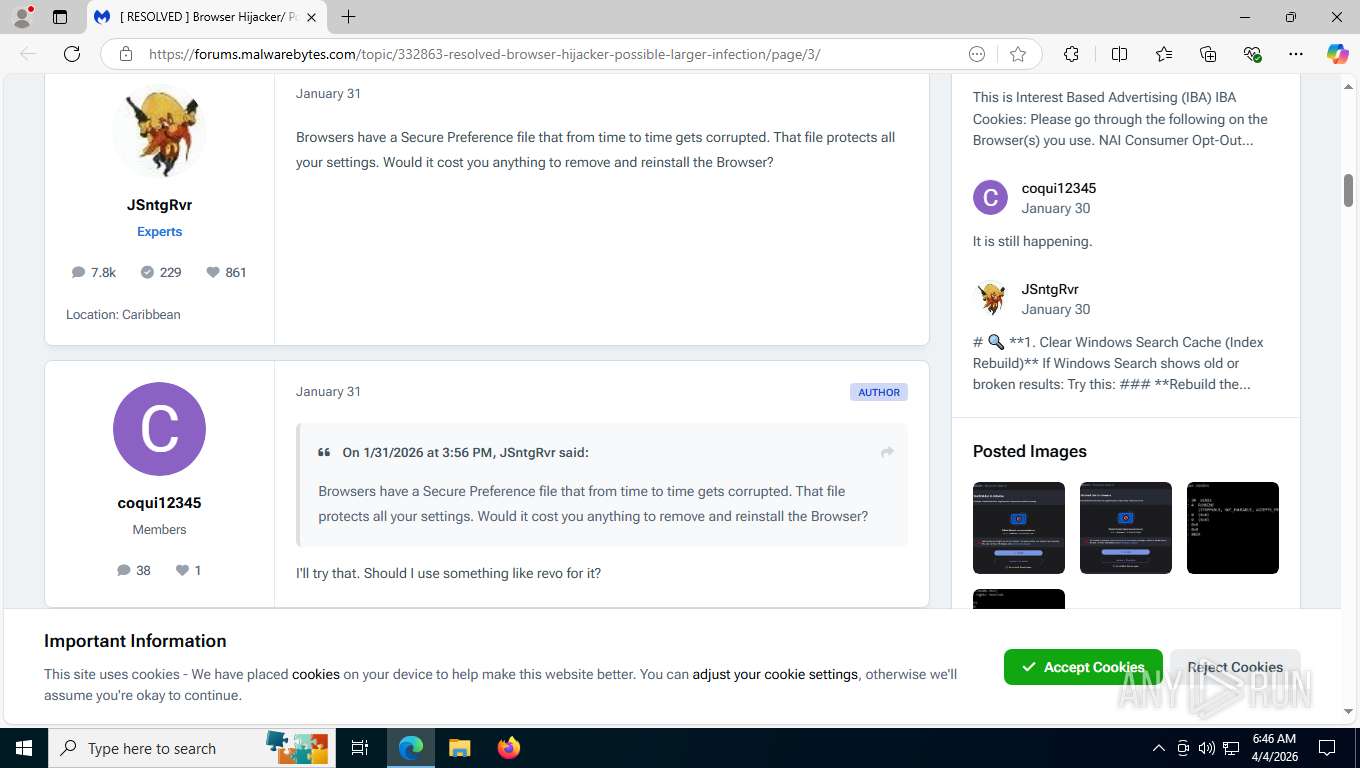View site information lock icon
Screen dimensions: 1360x768
(126, 54)
